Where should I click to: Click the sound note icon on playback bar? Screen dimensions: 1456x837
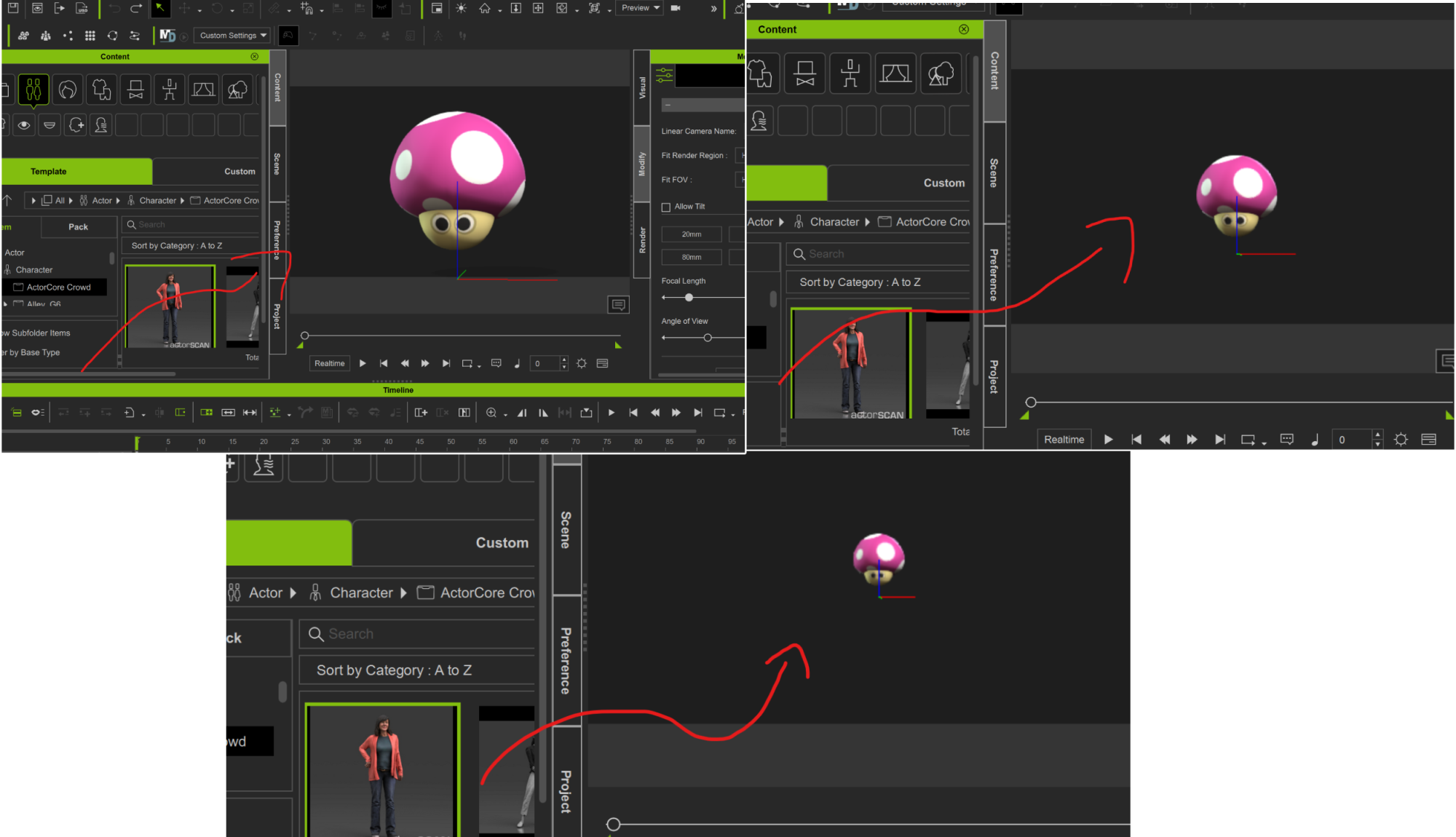(517, 363)
